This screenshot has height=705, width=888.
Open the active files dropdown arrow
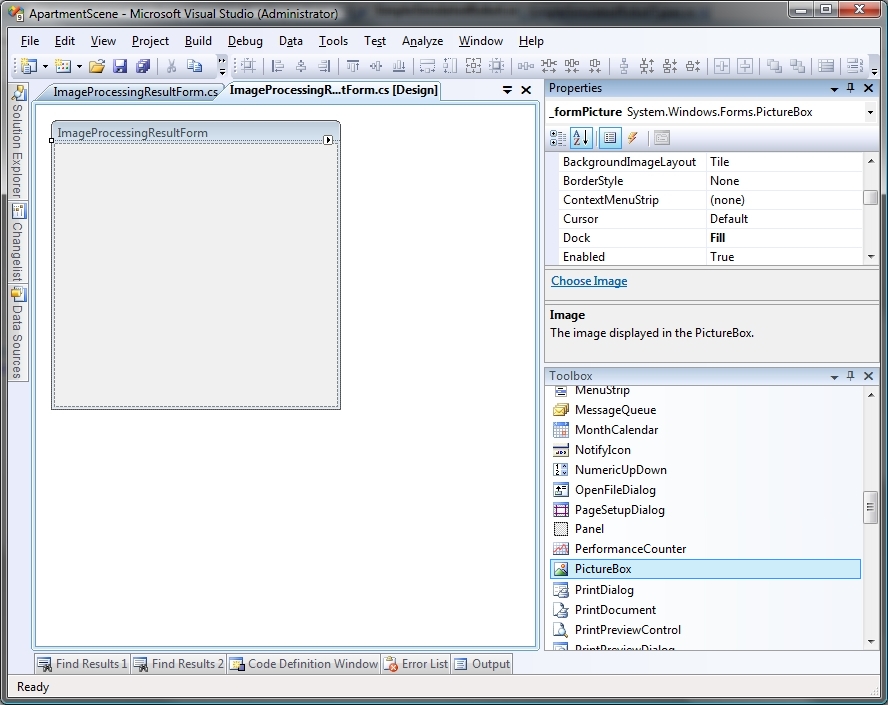click(x=507, y=90)
